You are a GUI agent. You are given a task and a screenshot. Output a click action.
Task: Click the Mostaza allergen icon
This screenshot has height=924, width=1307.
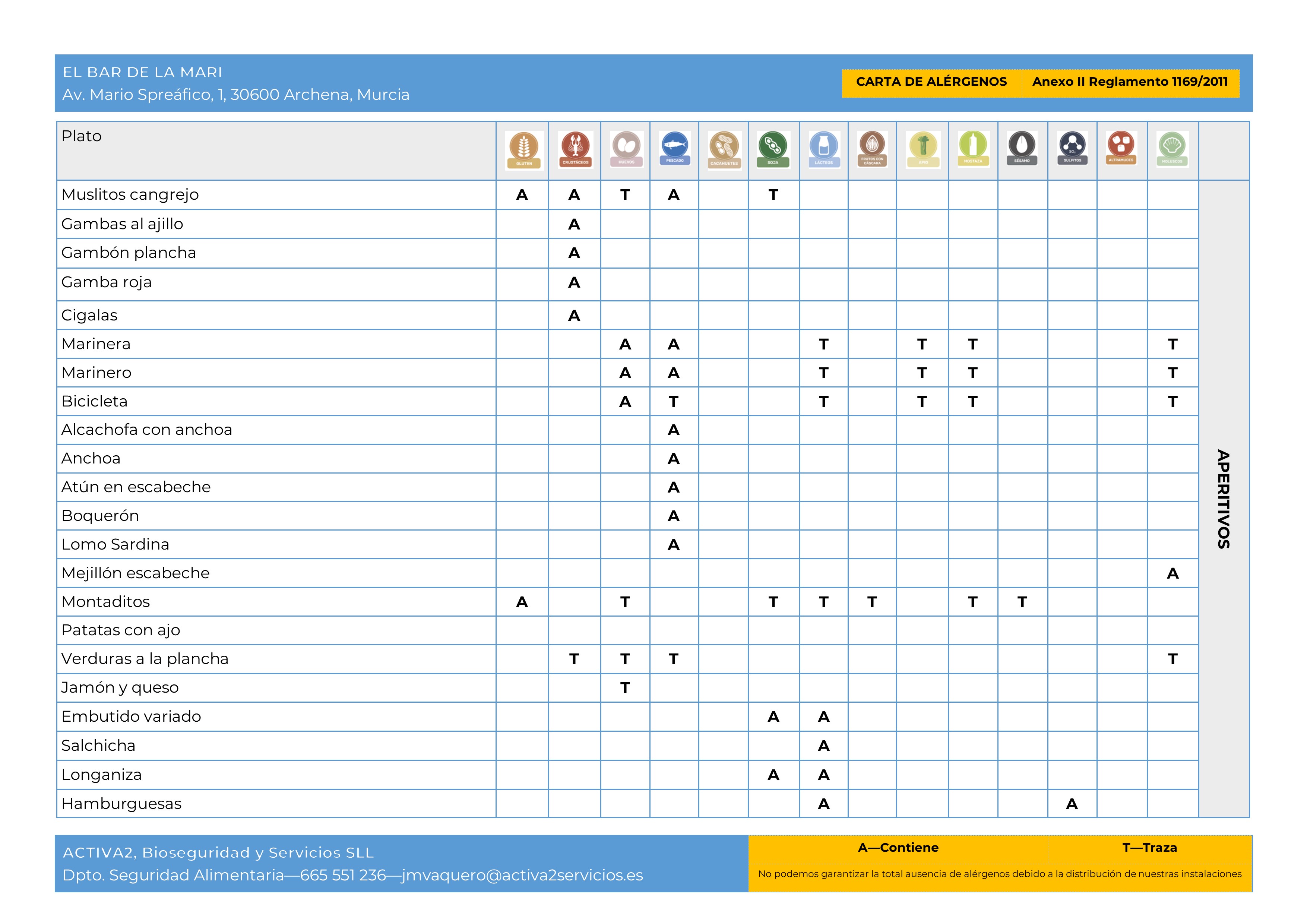(x=973, y=149)
